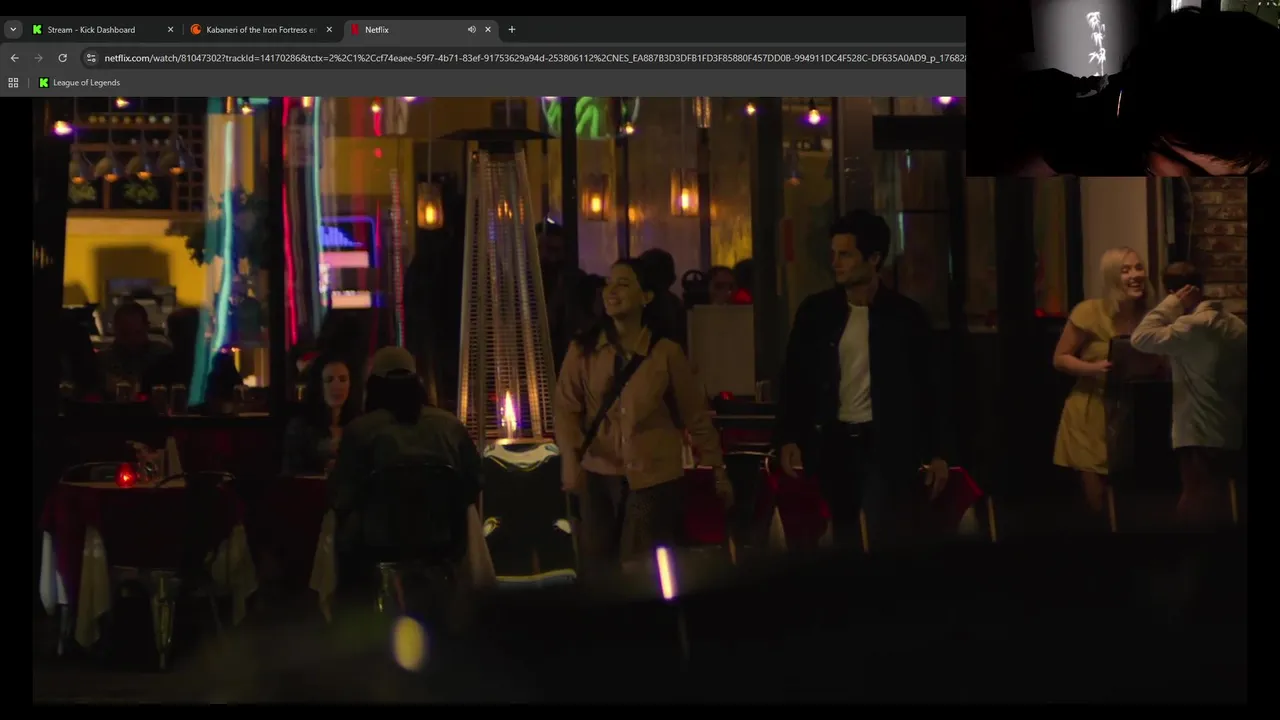
Task: Mute the Netflix tab via speaker icon
Action: pyautogui.click(x=471, y=30)
